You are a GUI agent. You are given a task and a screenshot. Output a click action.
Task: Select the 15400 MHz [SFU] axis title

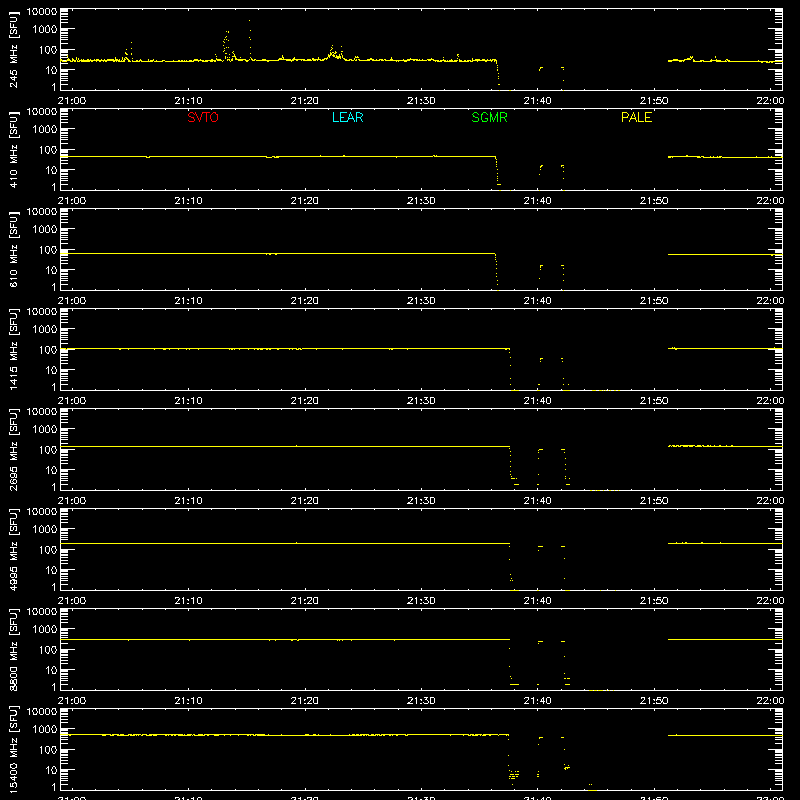pos(14,749)
